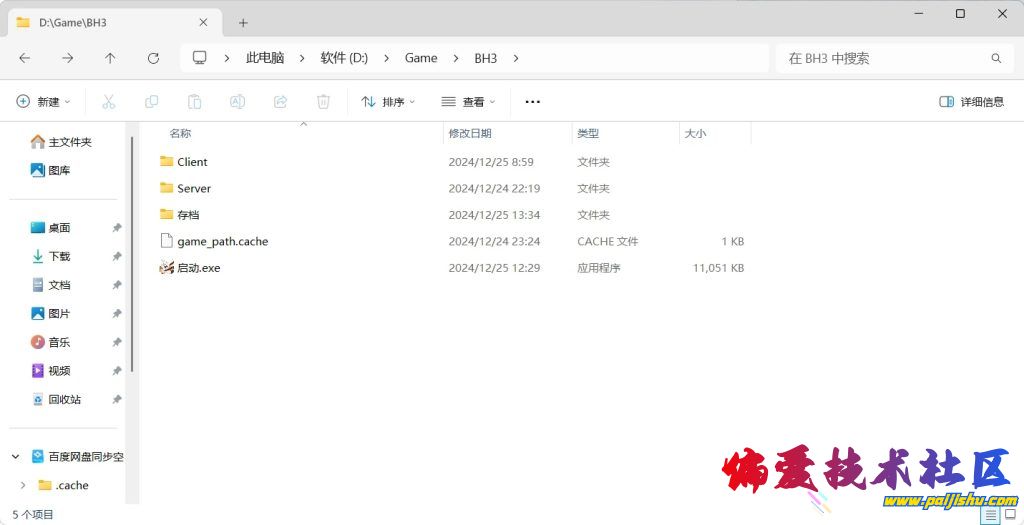
Task: Open the 查看 view dropdown
Action: (x=467, y=101)
